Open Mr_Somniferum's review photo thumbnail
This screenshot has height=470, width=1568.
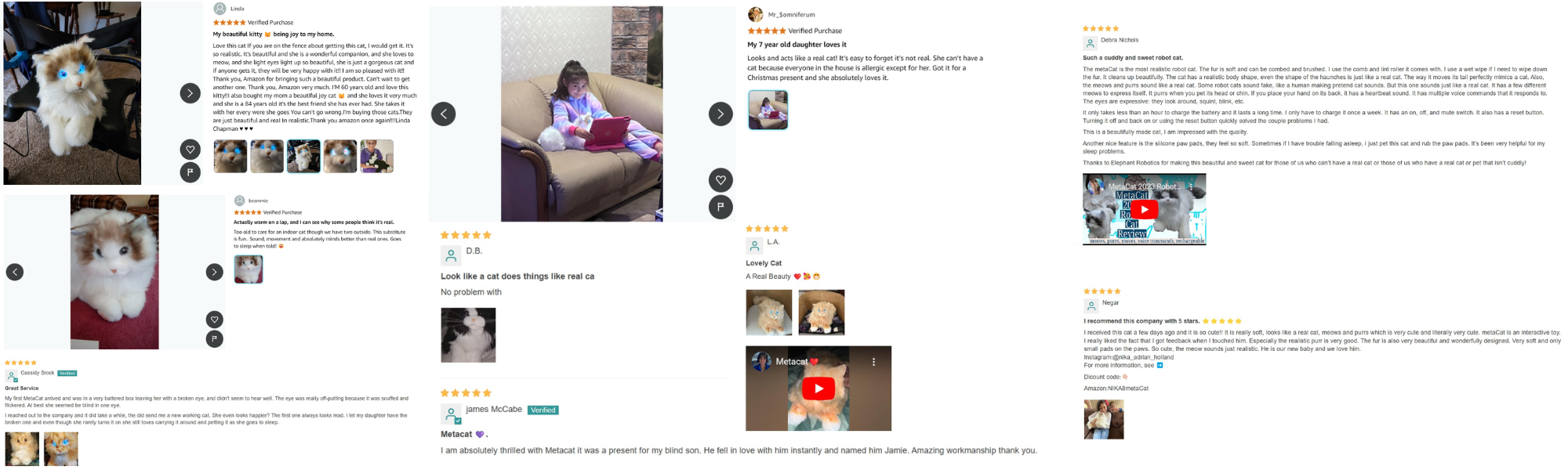768,110
